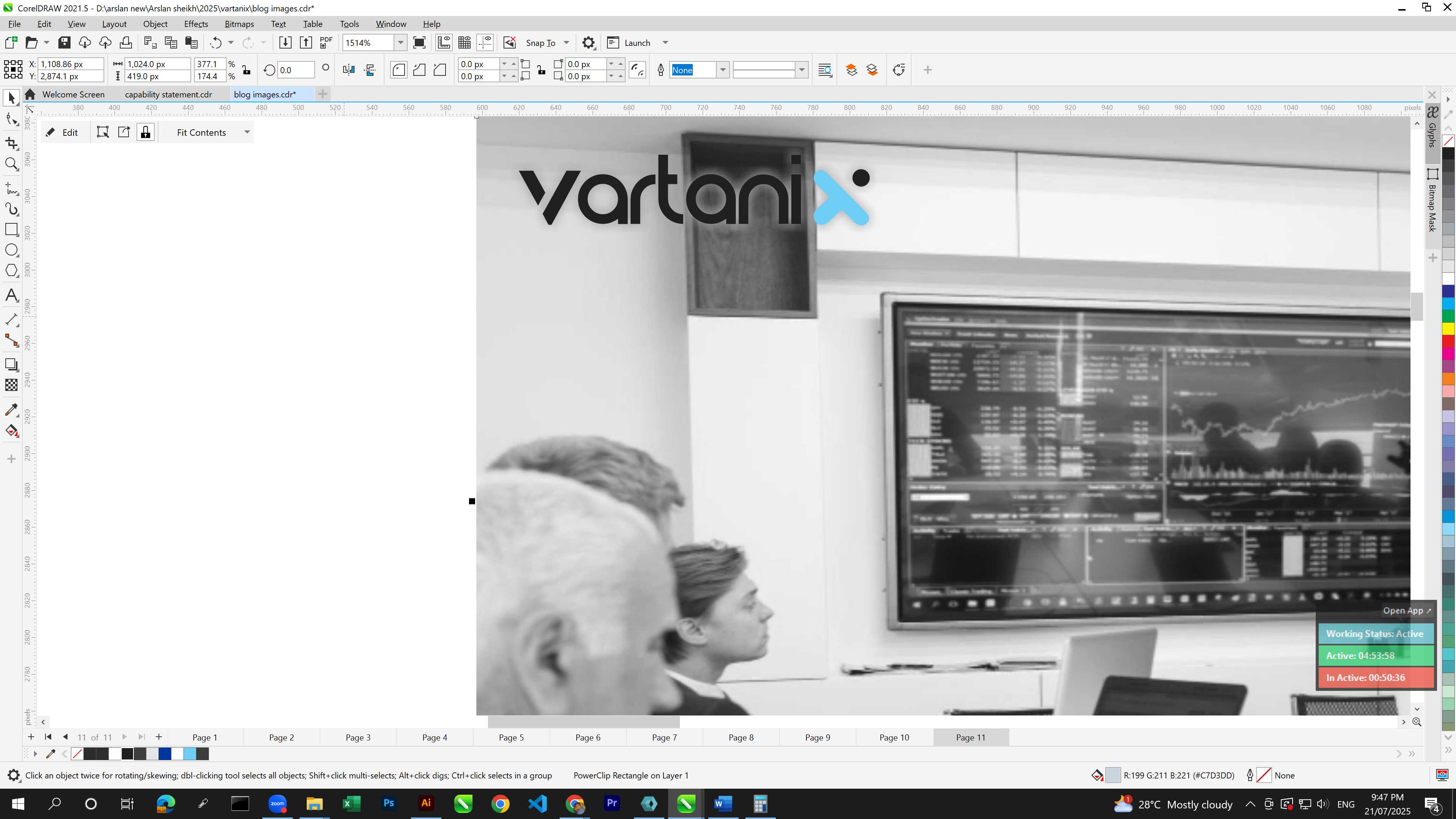Toggle the lock ratio padlock
1456x819 pixels.
click(x=246, y=70)
